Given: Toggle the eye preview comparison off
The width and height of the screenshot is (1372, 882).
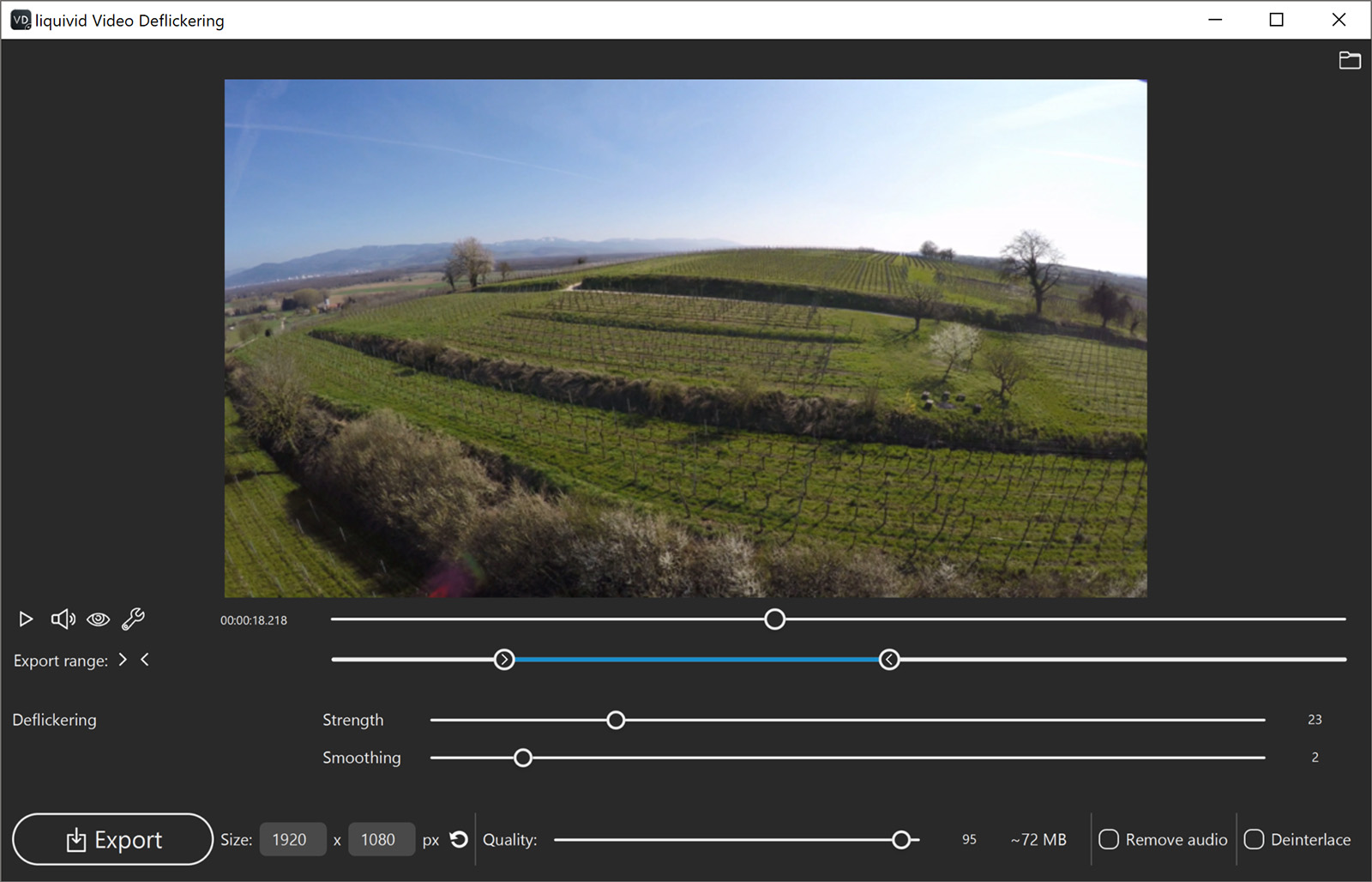Looking at the screenshot, I should click(98, 619).
